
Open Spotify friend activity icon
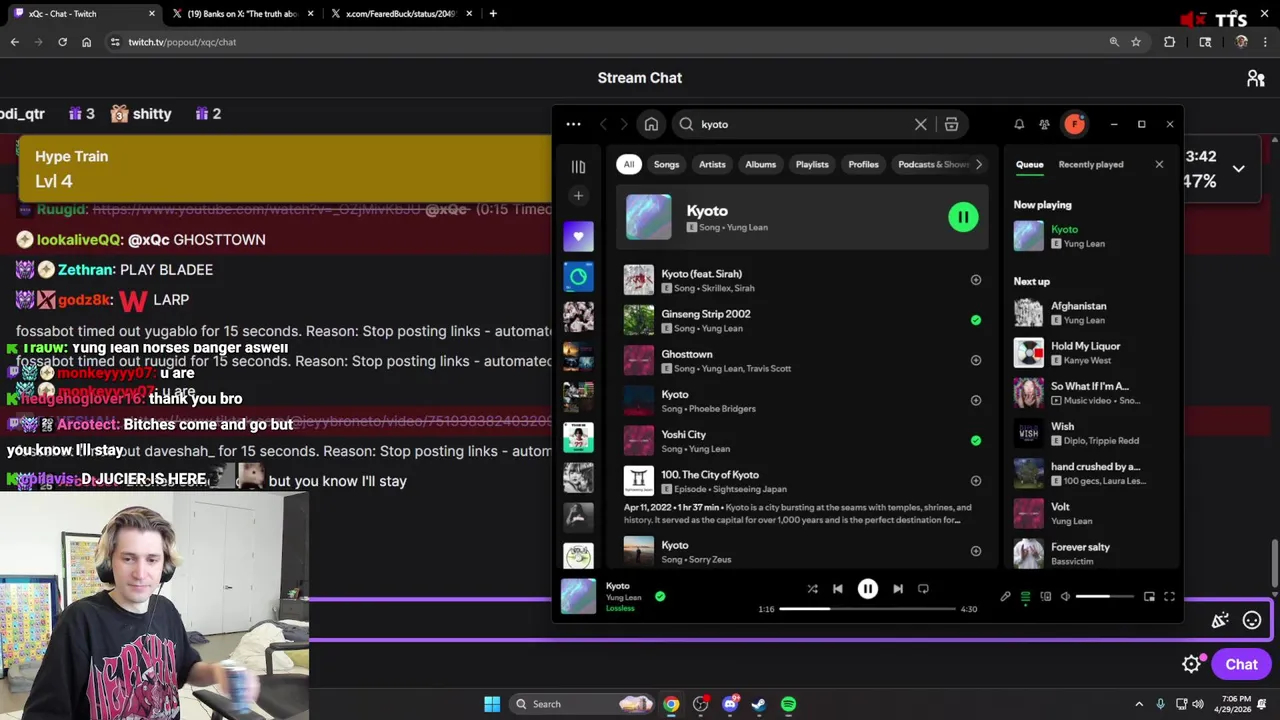[1044, 124]
